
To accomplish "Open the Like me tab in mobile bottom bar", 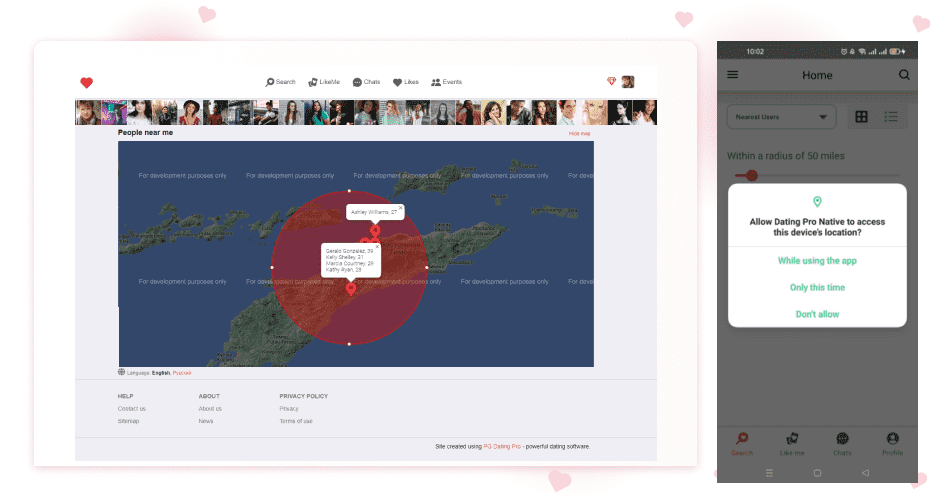I will (x=792, y=444).
